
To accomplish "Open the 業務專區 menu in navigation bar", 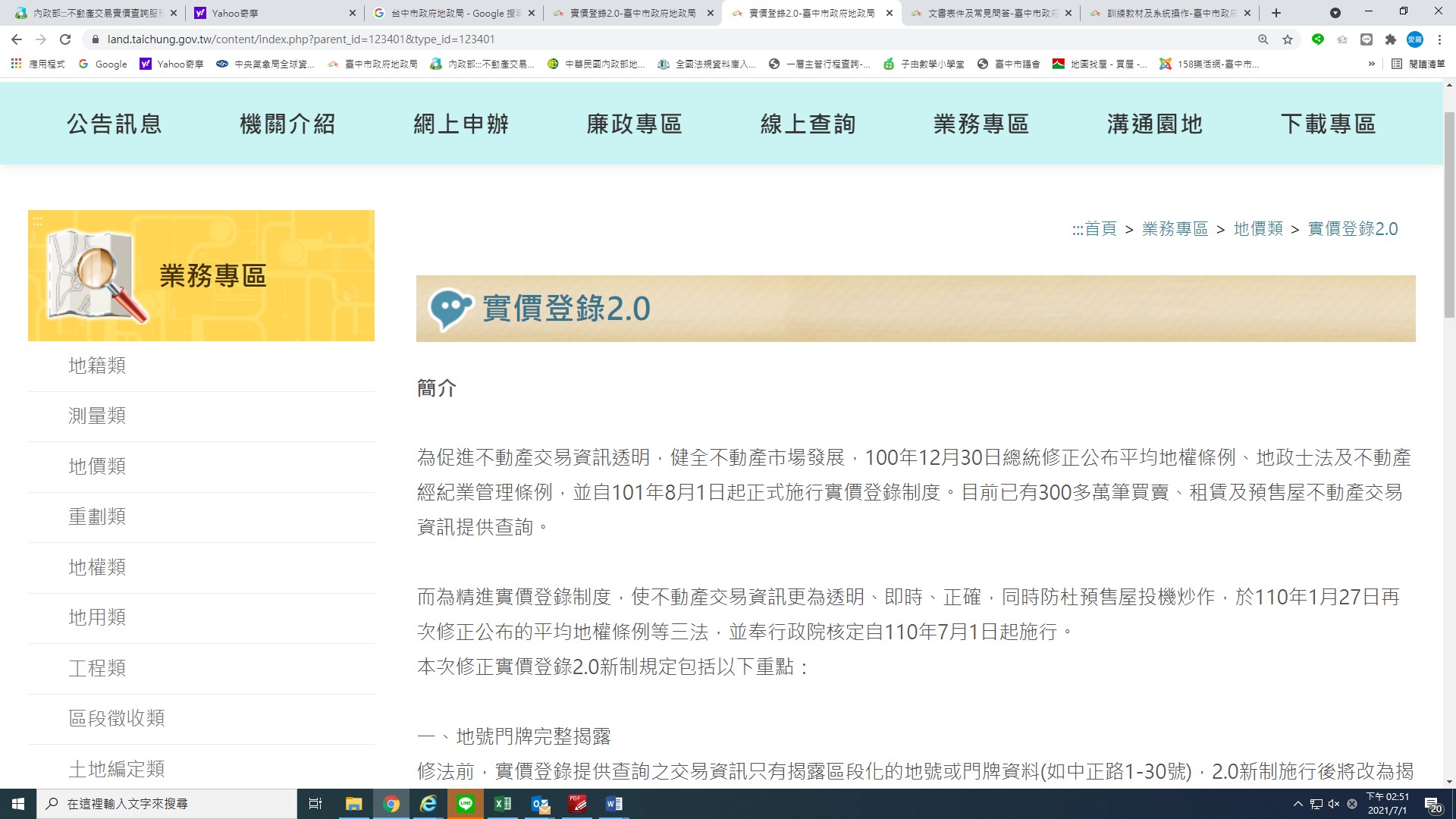I will (981, 124).
